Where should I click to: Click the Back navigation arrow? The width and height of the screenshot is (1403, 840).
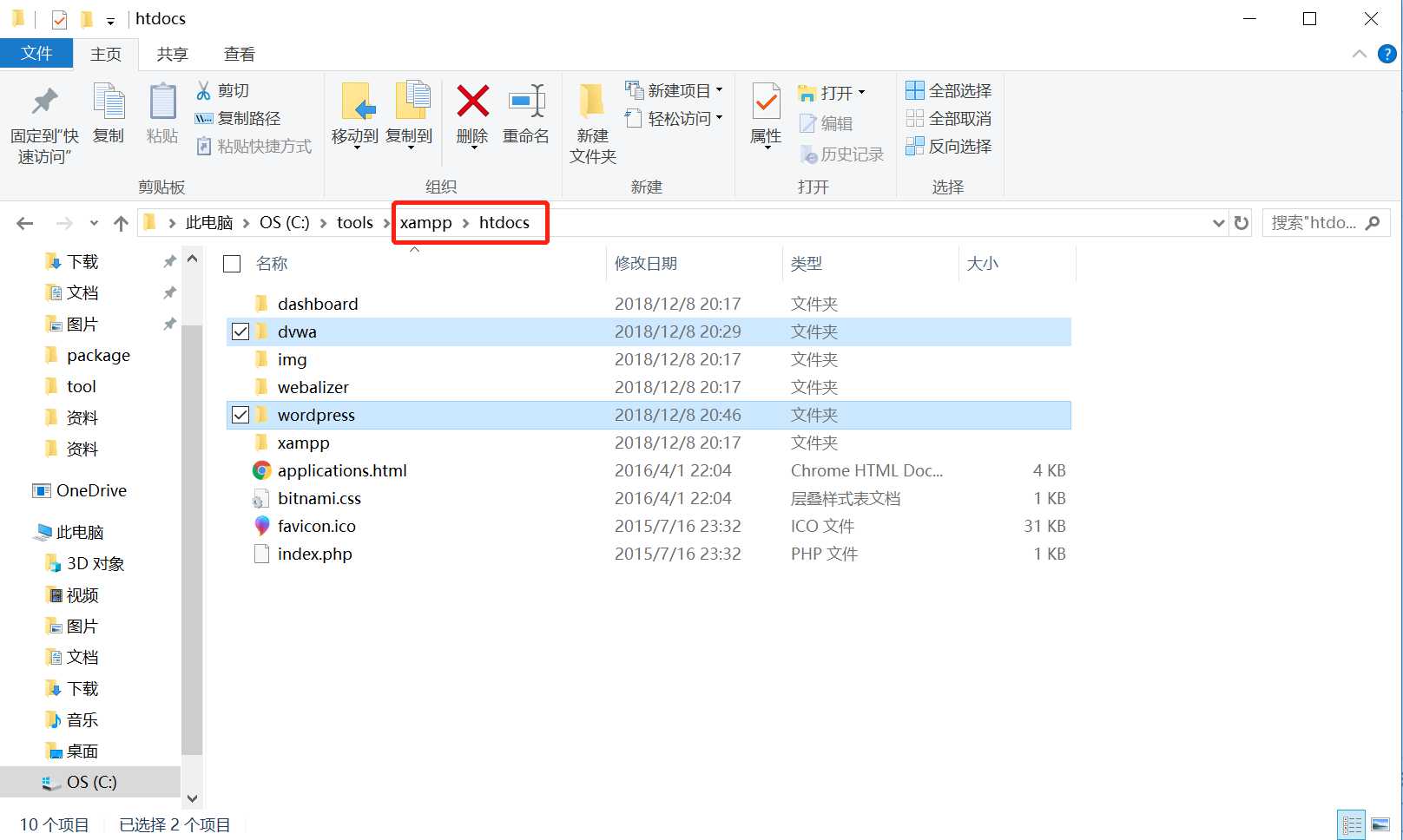(x=25, y=223)
